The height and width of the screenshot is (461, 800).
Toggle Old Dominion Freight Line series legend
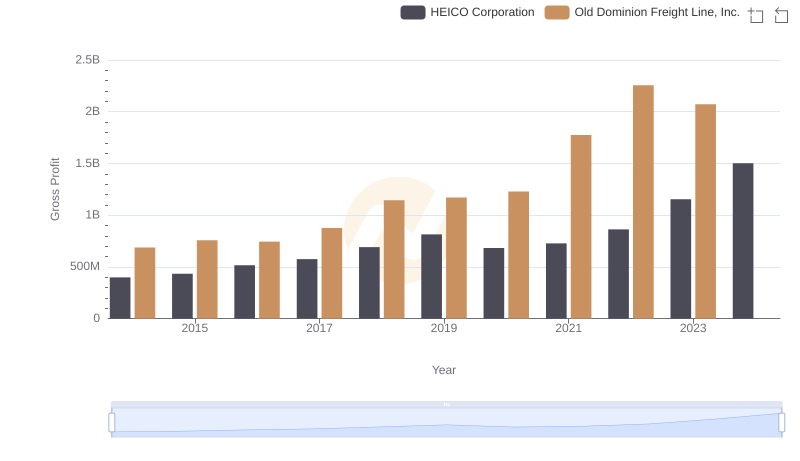642,12
